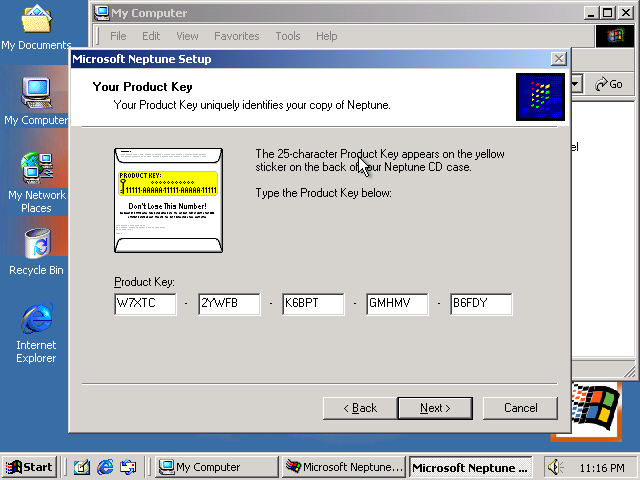Open View menu in My Computer
This screenshot has width=640, height=480.
pos(187,36)
